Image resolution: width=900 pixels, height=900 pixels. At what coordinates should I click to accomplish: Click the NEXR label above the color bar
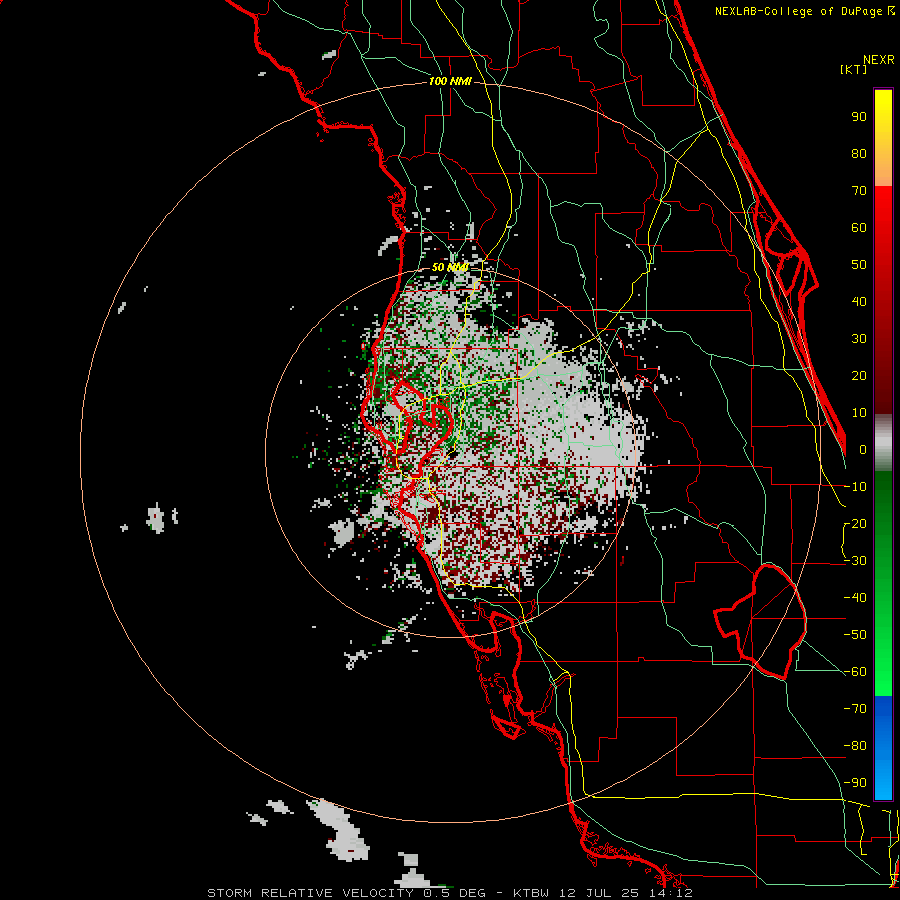pos(879,59)
